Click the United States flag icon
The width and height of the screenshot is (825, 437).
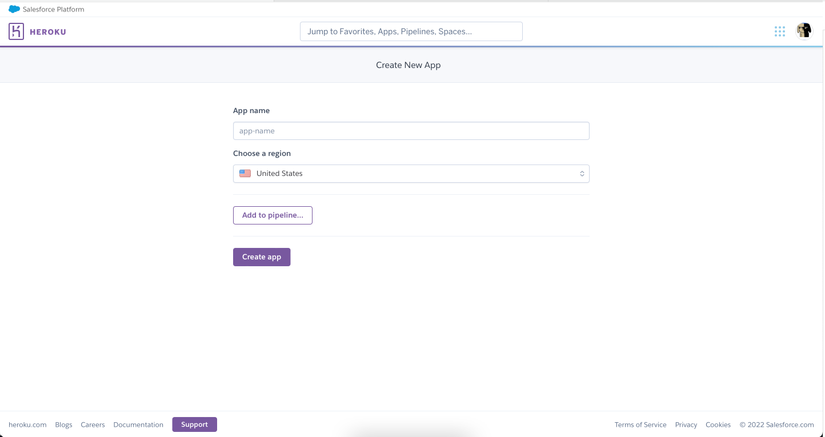245,174
